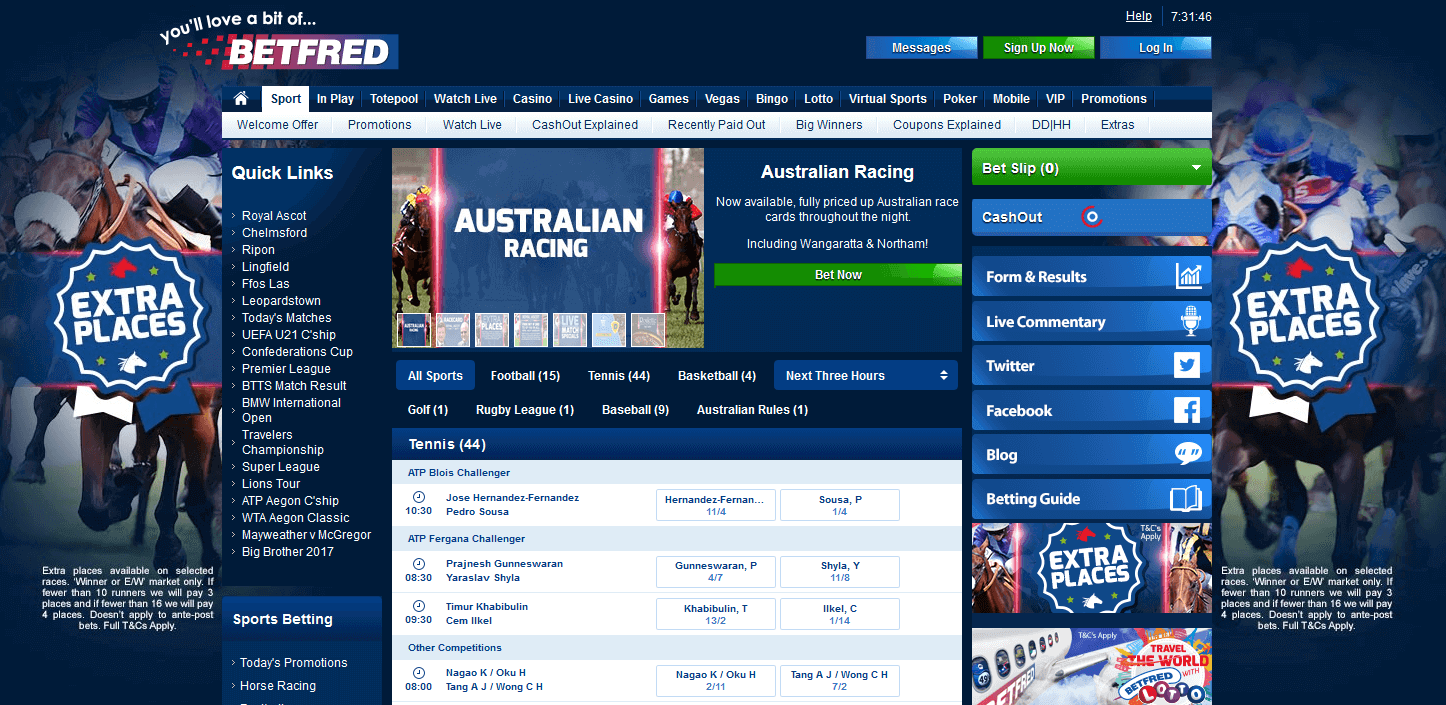Bet on Hernandez-Fernandez at 11/4
The image size is (1446, 705).
click(716, 505)
